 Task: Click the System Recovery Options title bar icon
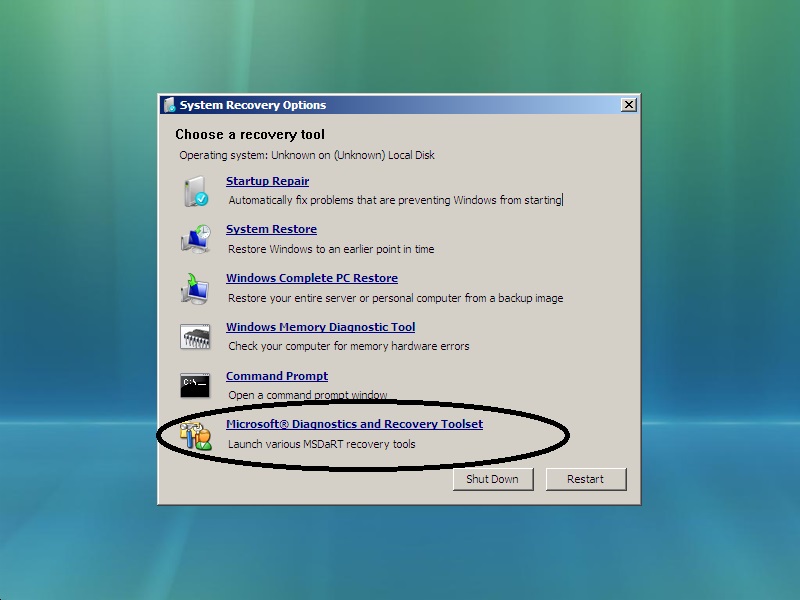169,105
